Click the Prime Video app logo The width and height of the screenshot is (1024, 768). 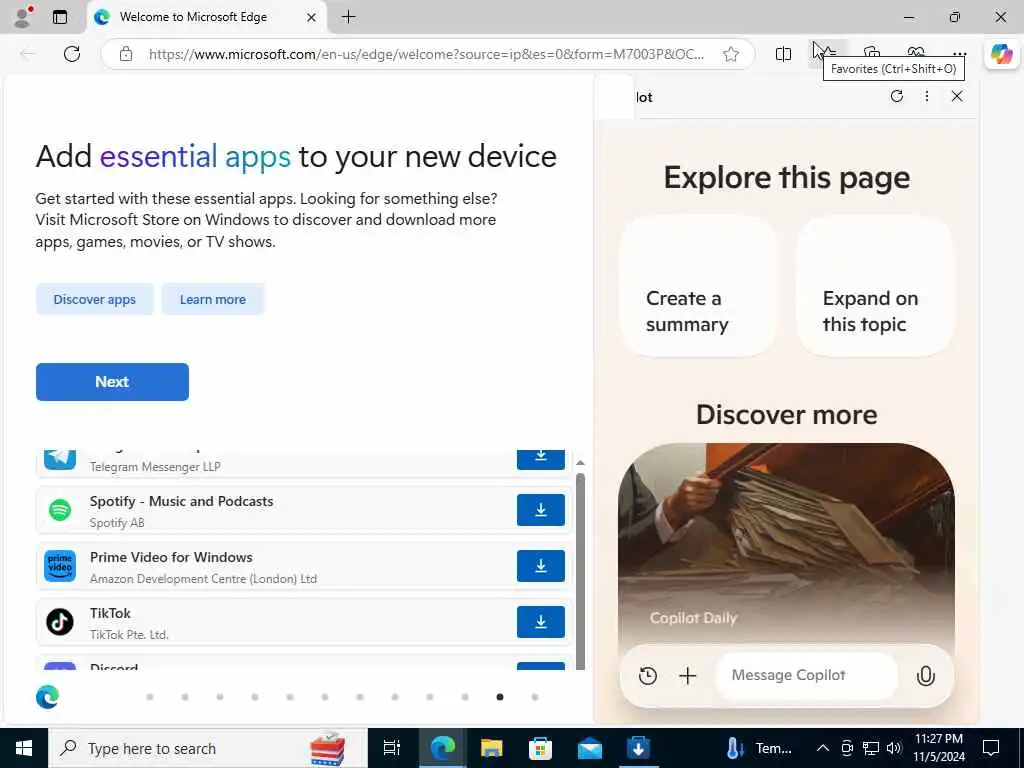click(59, 566)
